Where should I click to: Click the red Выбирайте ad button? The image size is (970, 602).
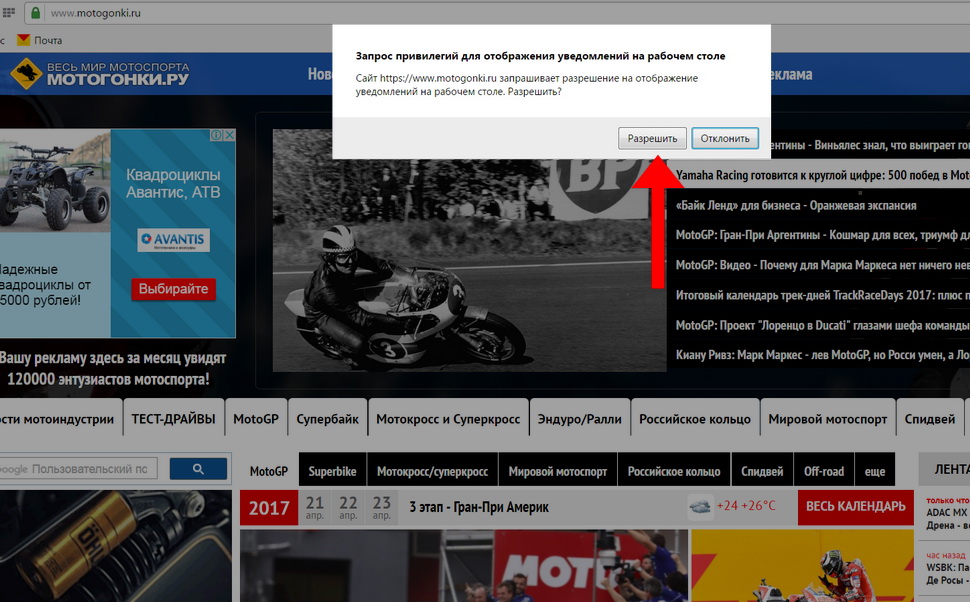click(173, 289)
